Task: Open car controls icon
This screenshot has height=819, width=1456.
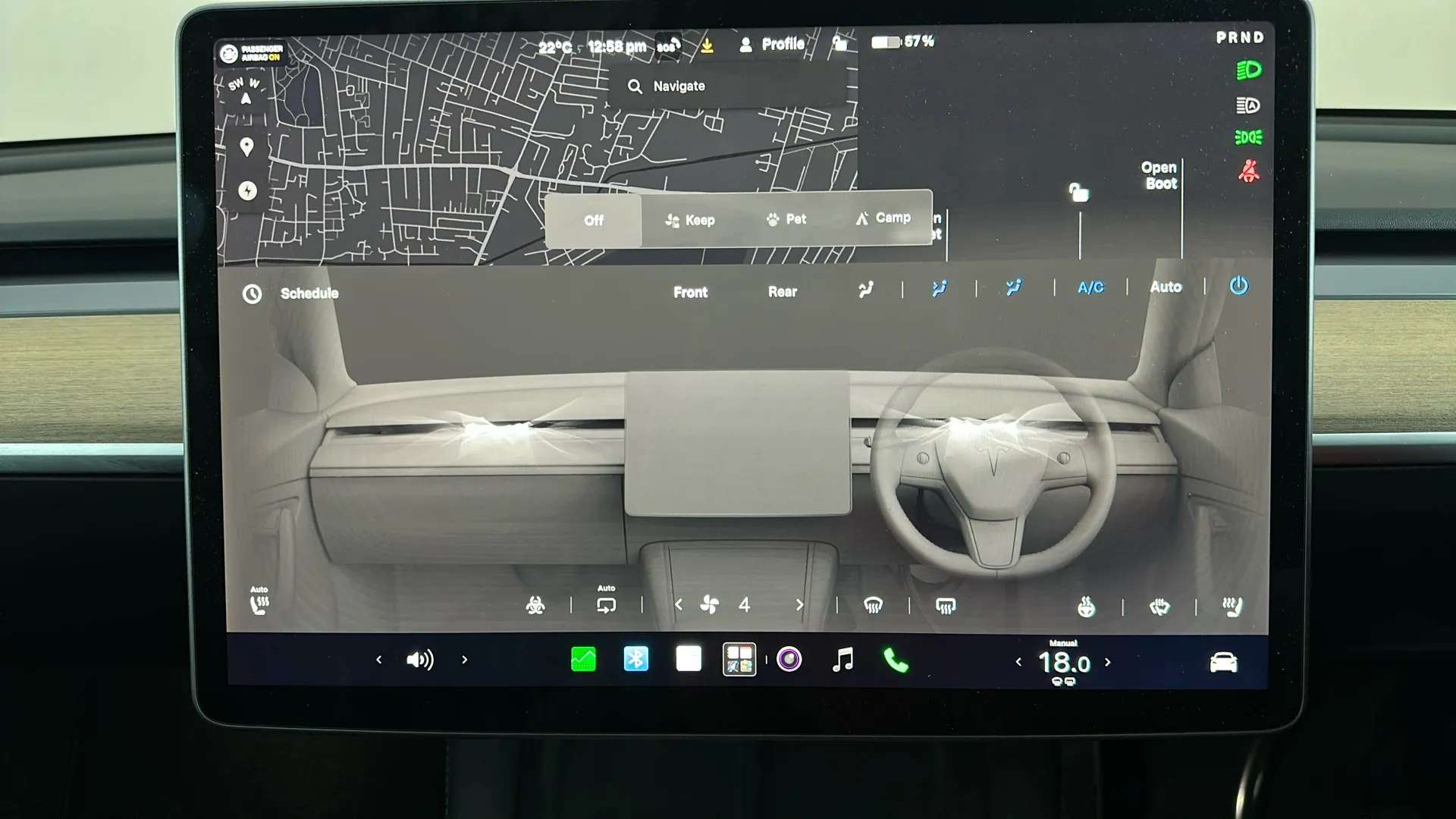Action: click(x=1223, y=662)
